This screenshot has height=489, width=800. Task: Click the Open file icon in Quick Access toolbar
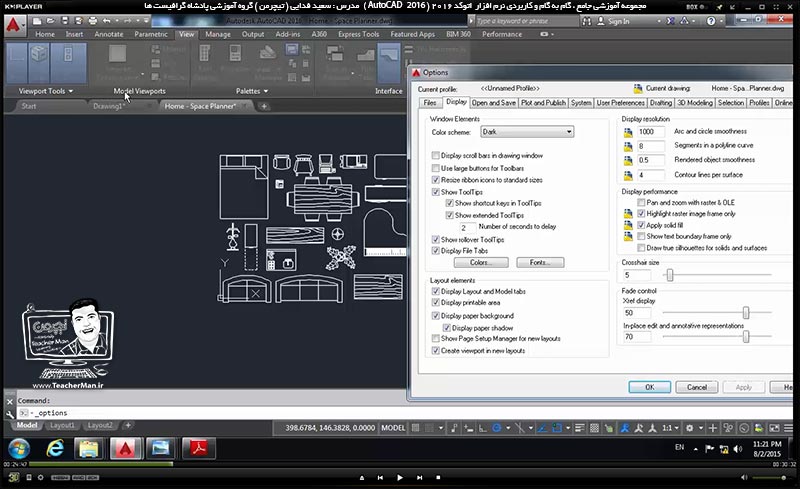tap(51, 21)
